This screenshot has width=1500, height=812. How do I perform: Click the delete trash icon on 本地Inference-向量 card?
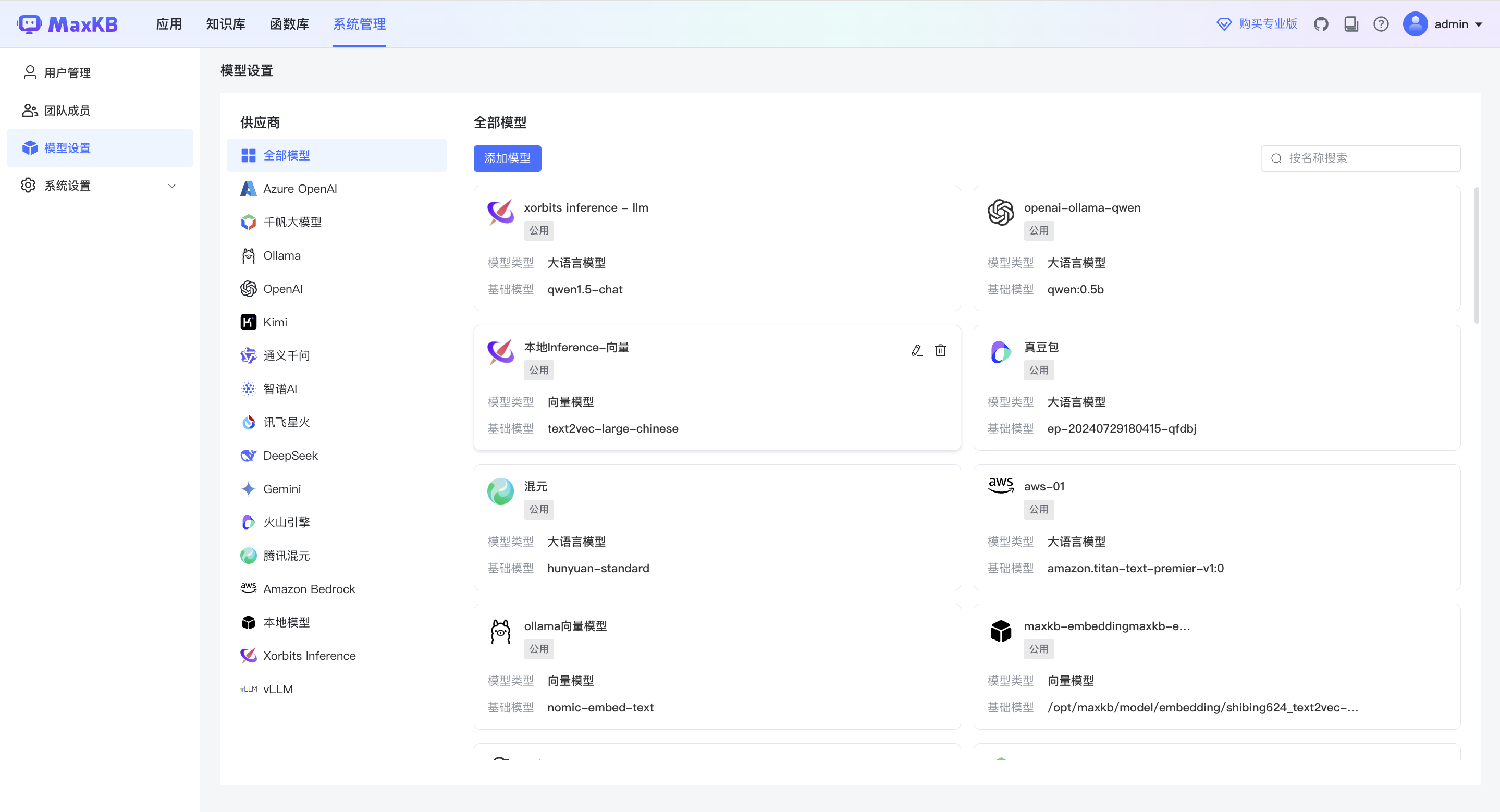pos(940,350)
